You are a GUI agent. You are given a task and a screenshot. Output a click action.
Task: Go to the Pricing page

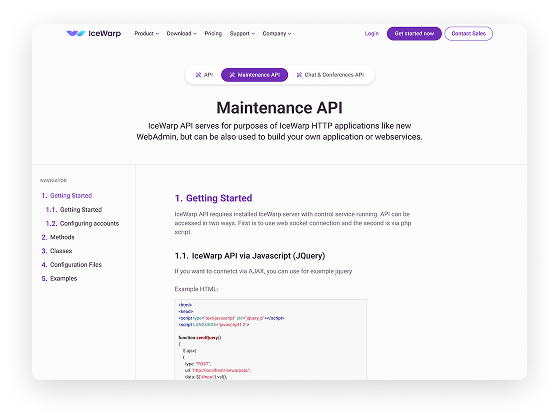coord(213,34)
